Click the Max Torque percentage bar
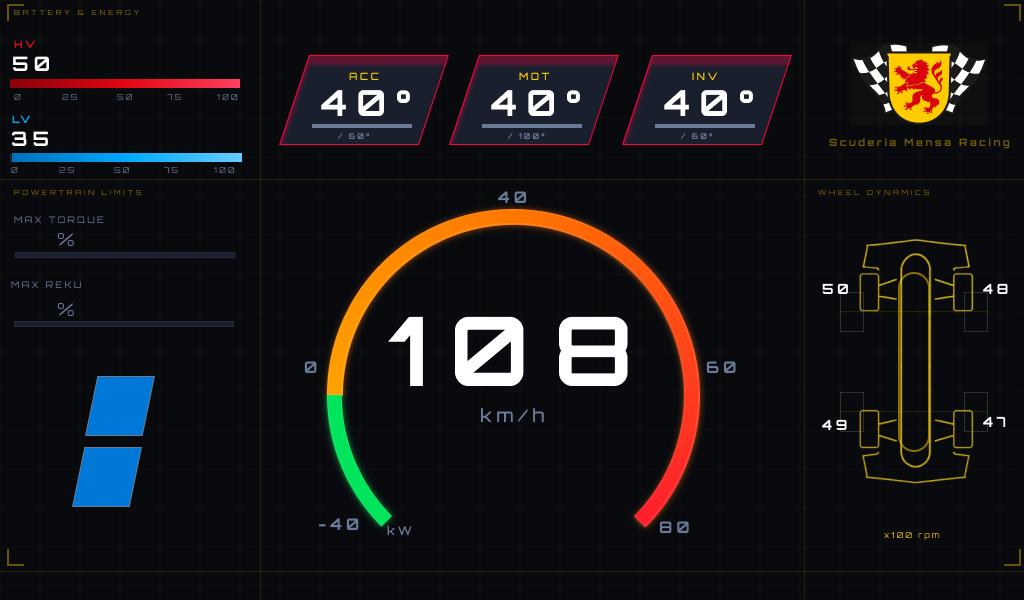 point(125,255)
